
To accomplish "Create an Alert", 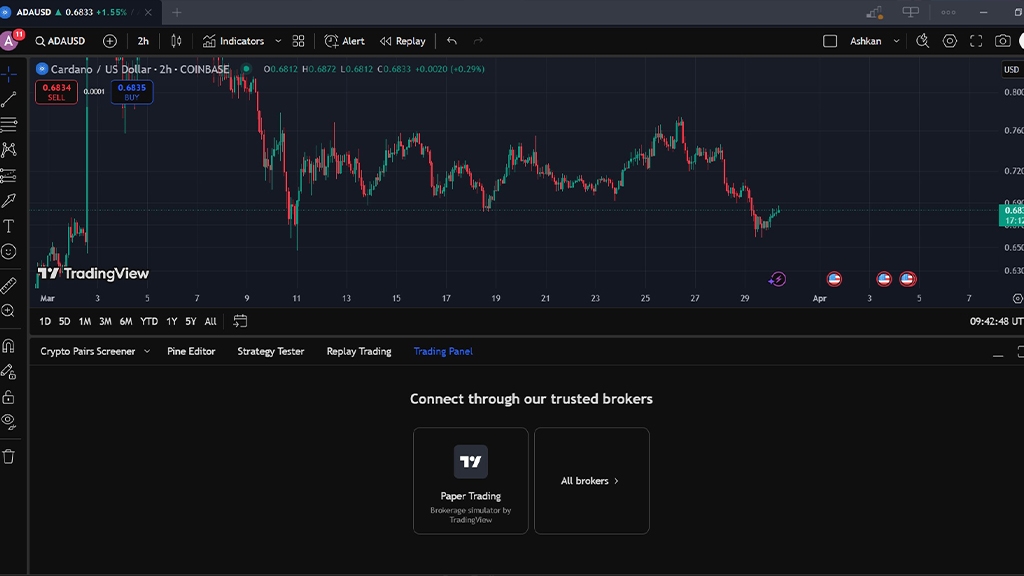I will pos(344,41).
